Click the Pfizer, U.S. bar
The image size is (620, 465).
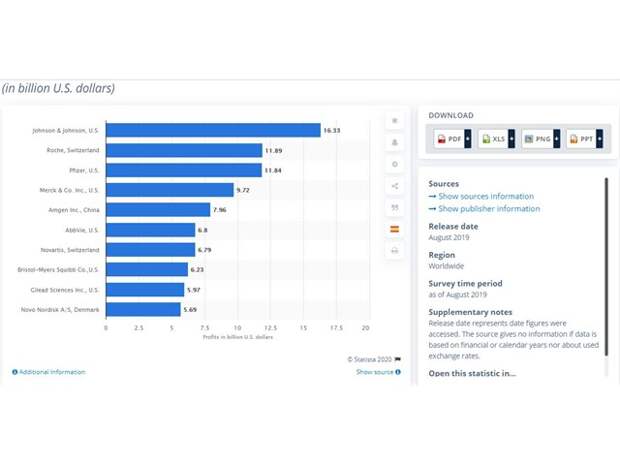(184, 170)
